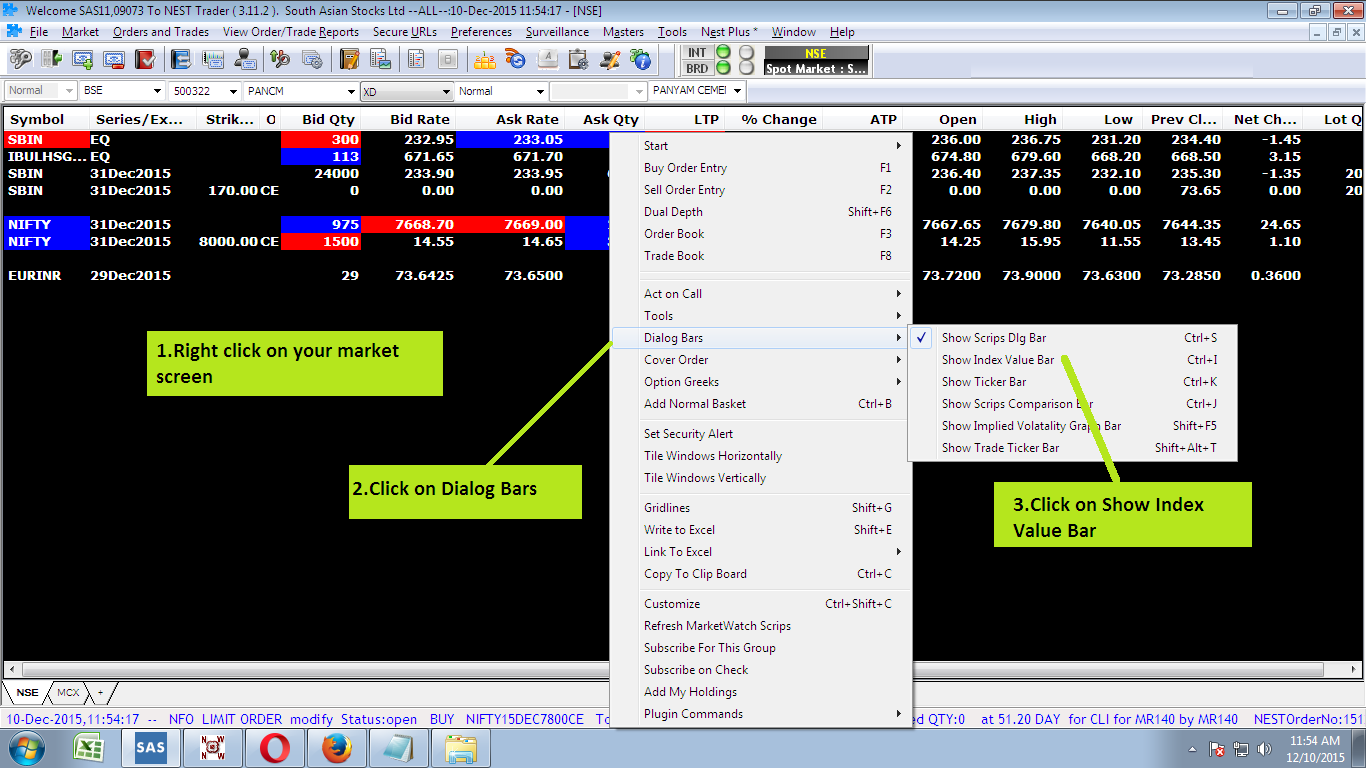Click the % Change column header

click(779, 119)
